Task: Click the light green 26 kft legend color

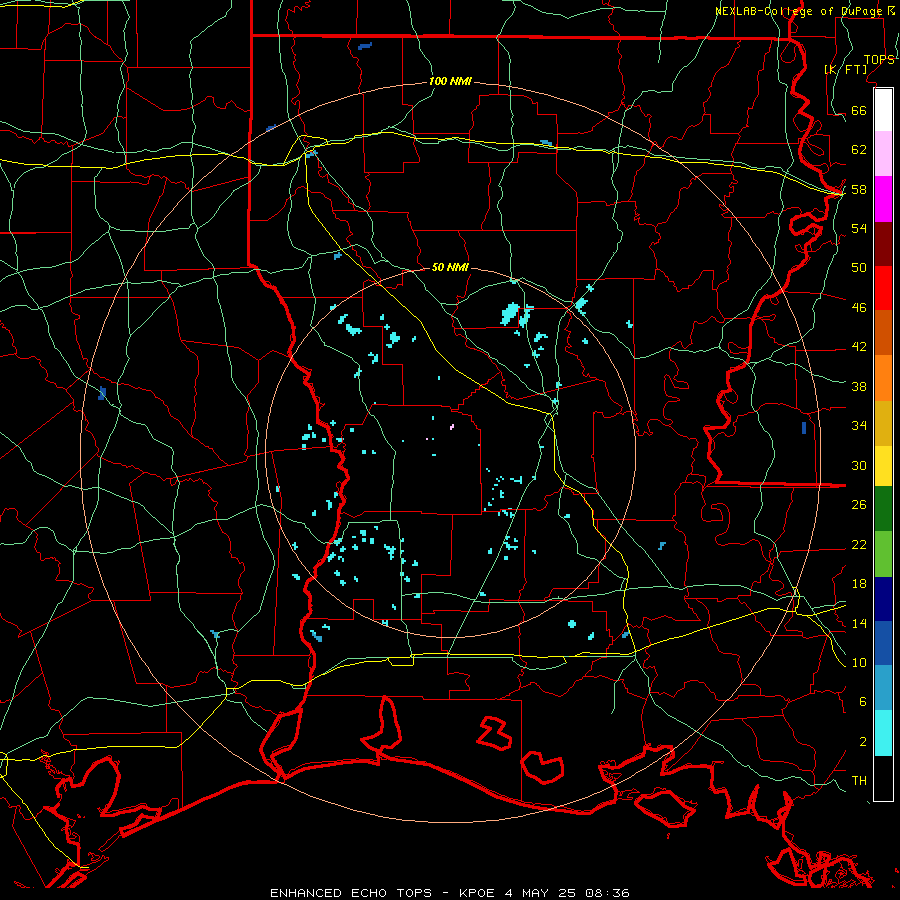Action: (x=883, y=554)
